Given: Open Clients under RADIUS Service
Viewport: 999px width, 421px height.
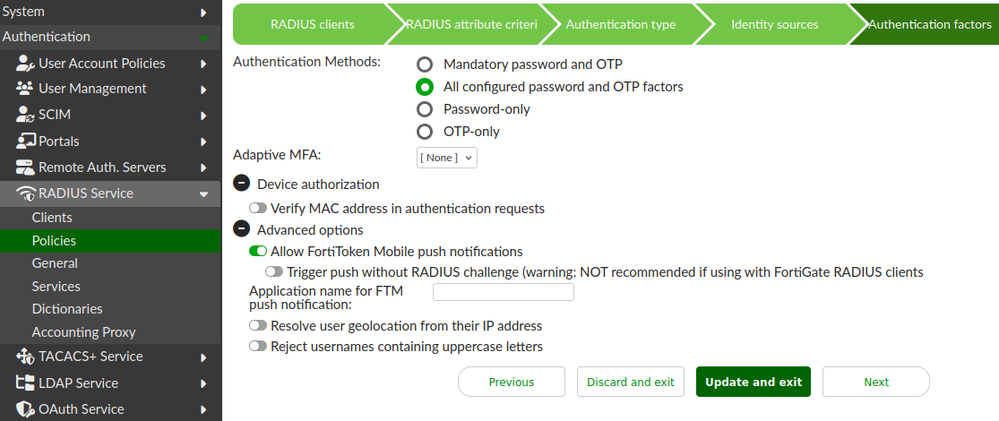Looking at the screenshot, I should [x=52, y=218].
